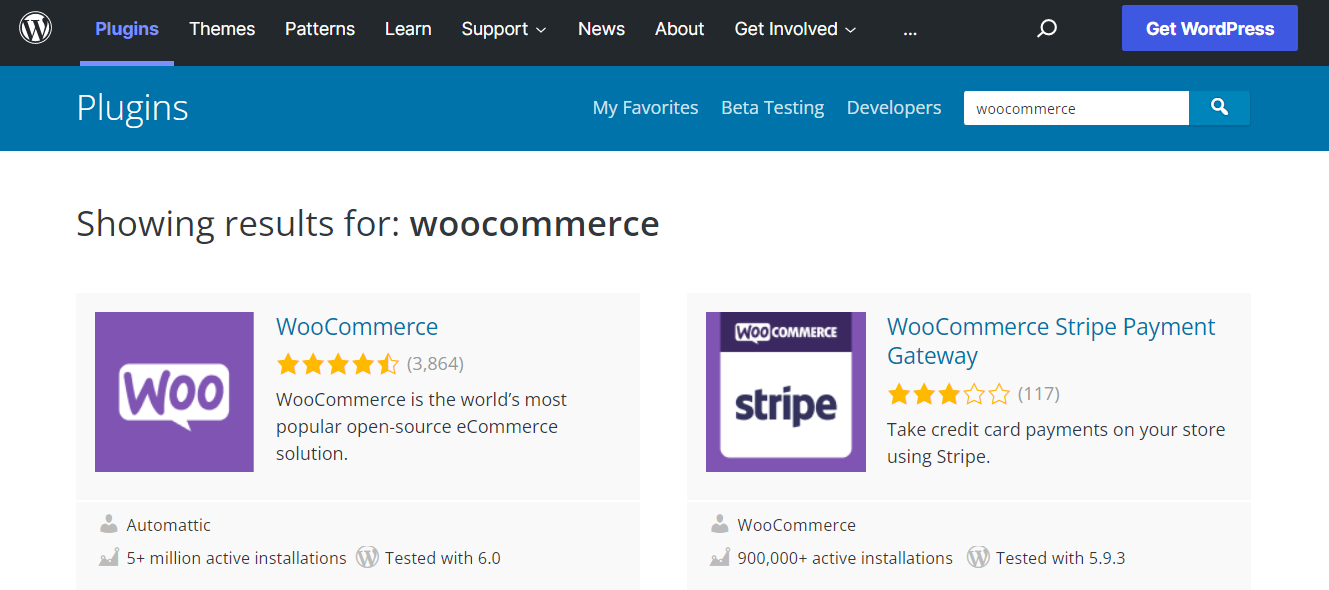Open the Beta Testing link
1329x590 pixels.
coord(773,108)
